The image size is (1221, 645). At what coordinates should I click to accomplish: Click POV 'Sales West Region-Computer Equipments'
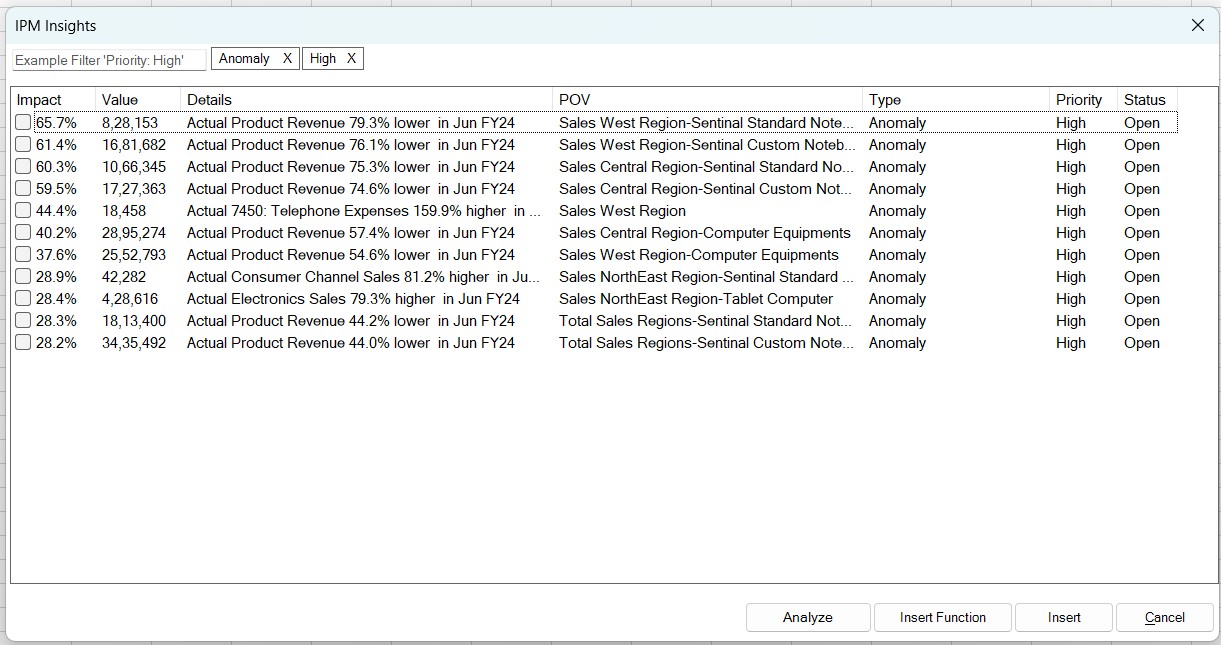point(699,255)
